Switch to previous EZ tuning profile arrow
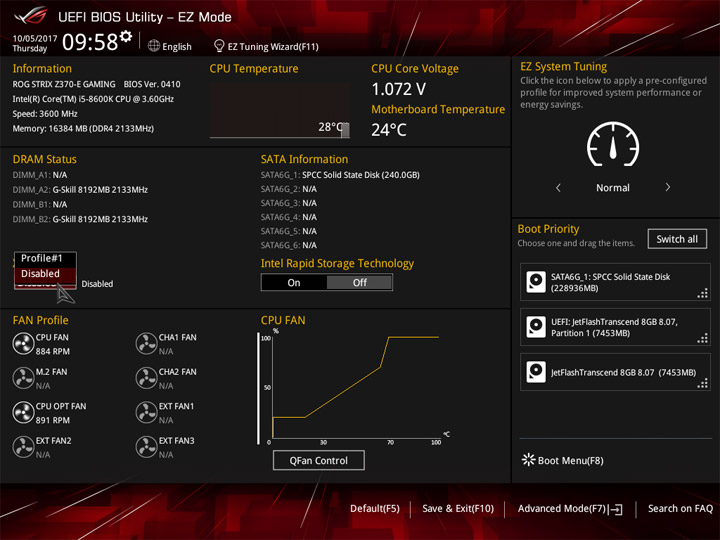This screenshot has height=540, width=720. coord(558,187)
